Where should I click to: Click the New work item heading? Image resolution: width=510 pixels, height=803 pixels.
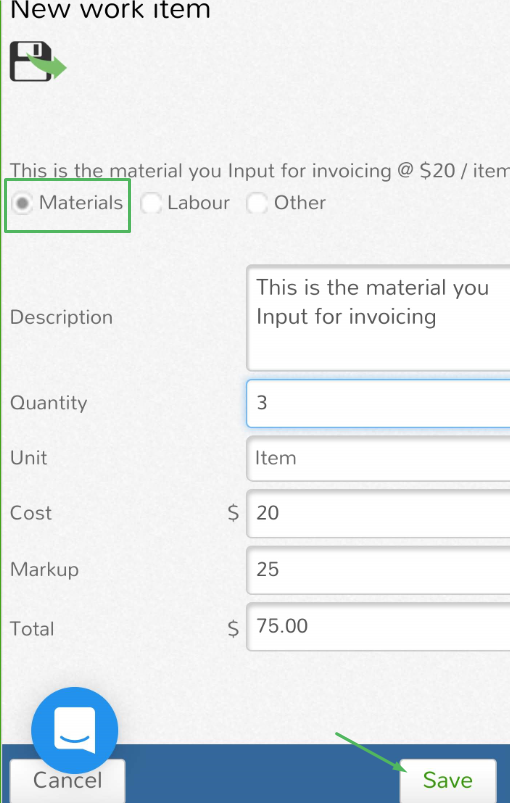tap(110, 9)
